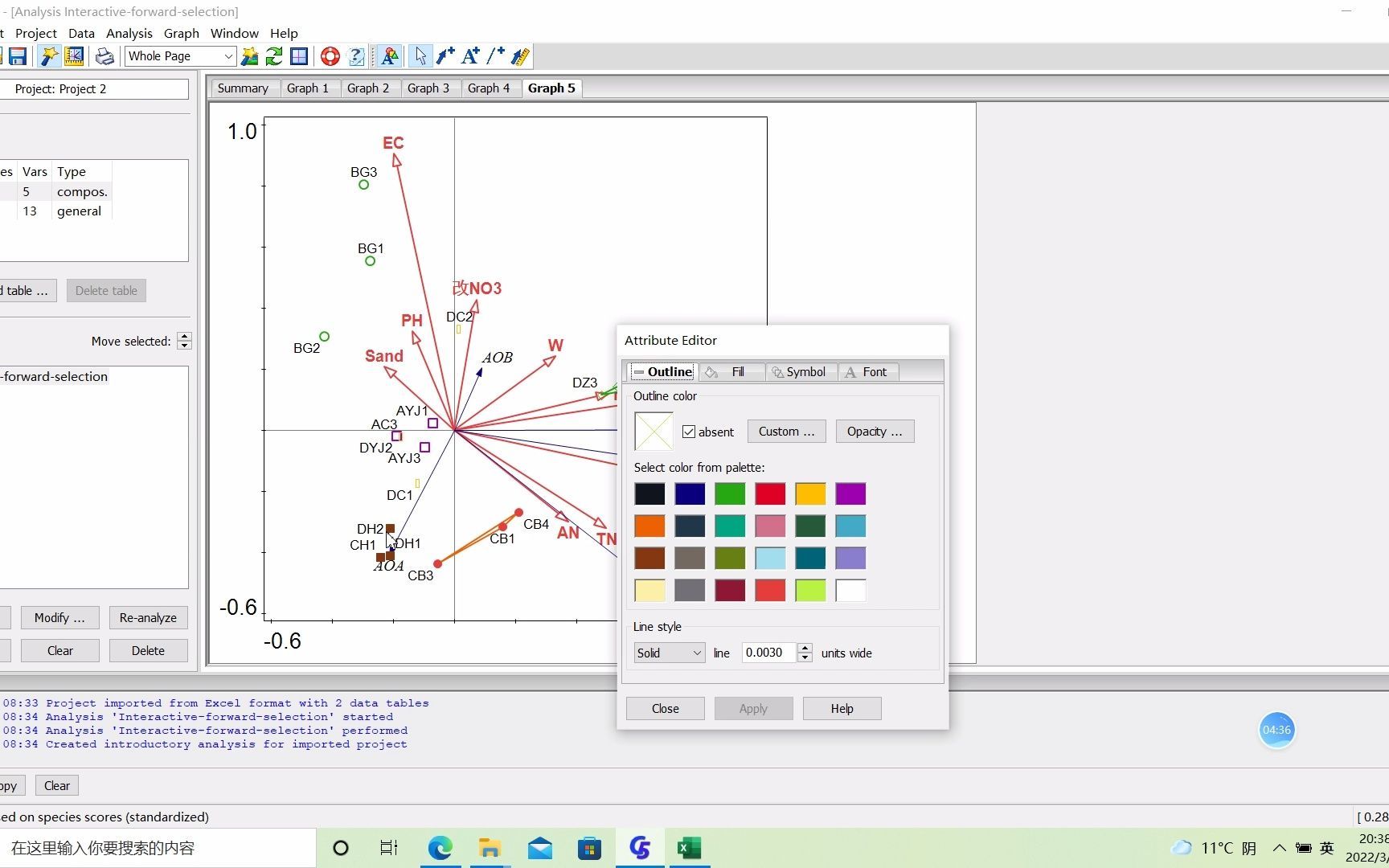Switch to the Graph 1 tab
The image size is (1389, 868).
tap(308, 88)
